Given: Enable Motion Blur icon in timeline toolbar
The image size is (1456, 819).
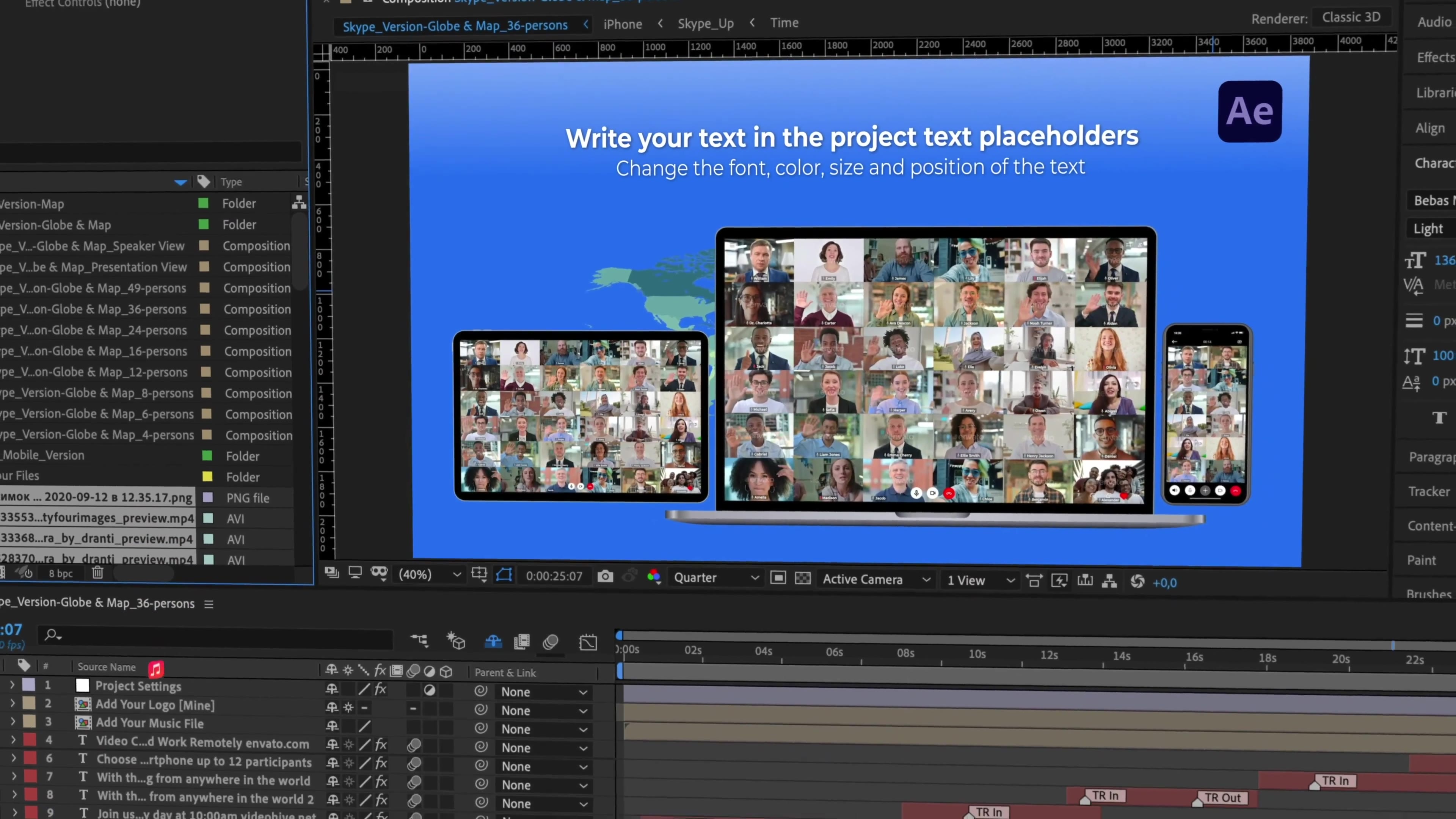Looking at the screenshot, I should point(551,642).
